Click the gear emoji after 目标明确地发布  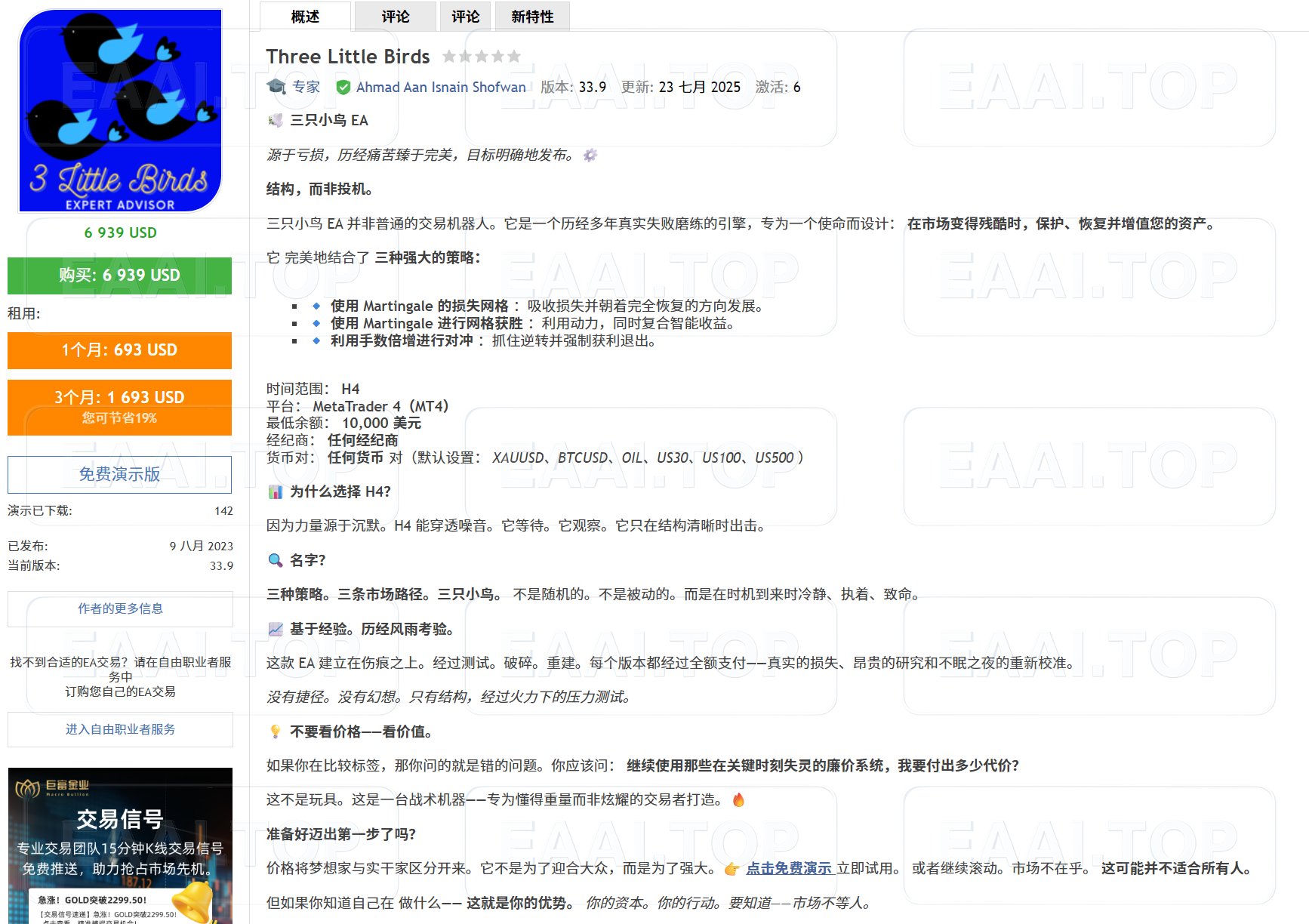[590, 155]
